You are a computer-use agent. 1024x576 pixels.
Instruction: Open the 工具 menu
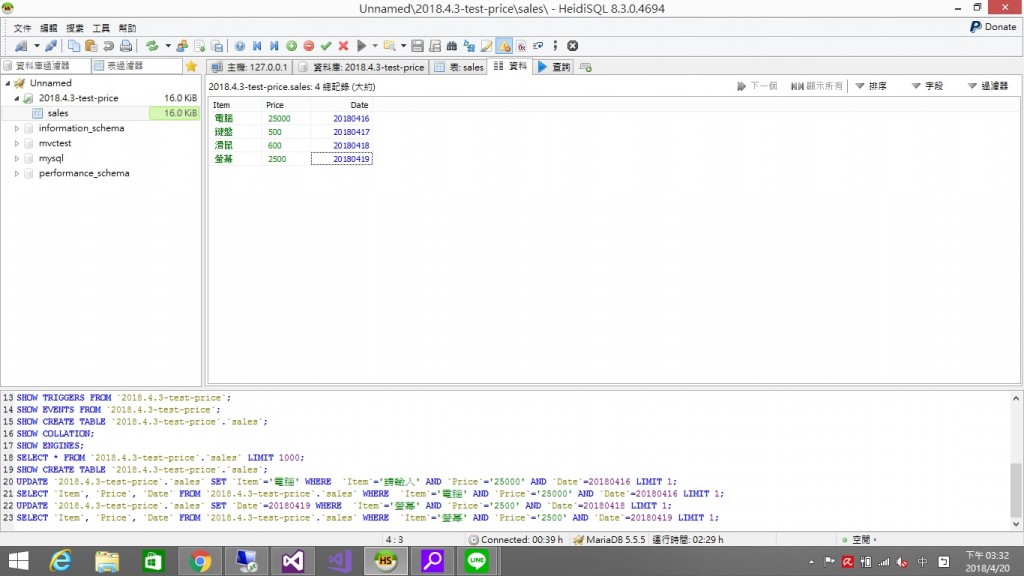click(x=101, y=28)
